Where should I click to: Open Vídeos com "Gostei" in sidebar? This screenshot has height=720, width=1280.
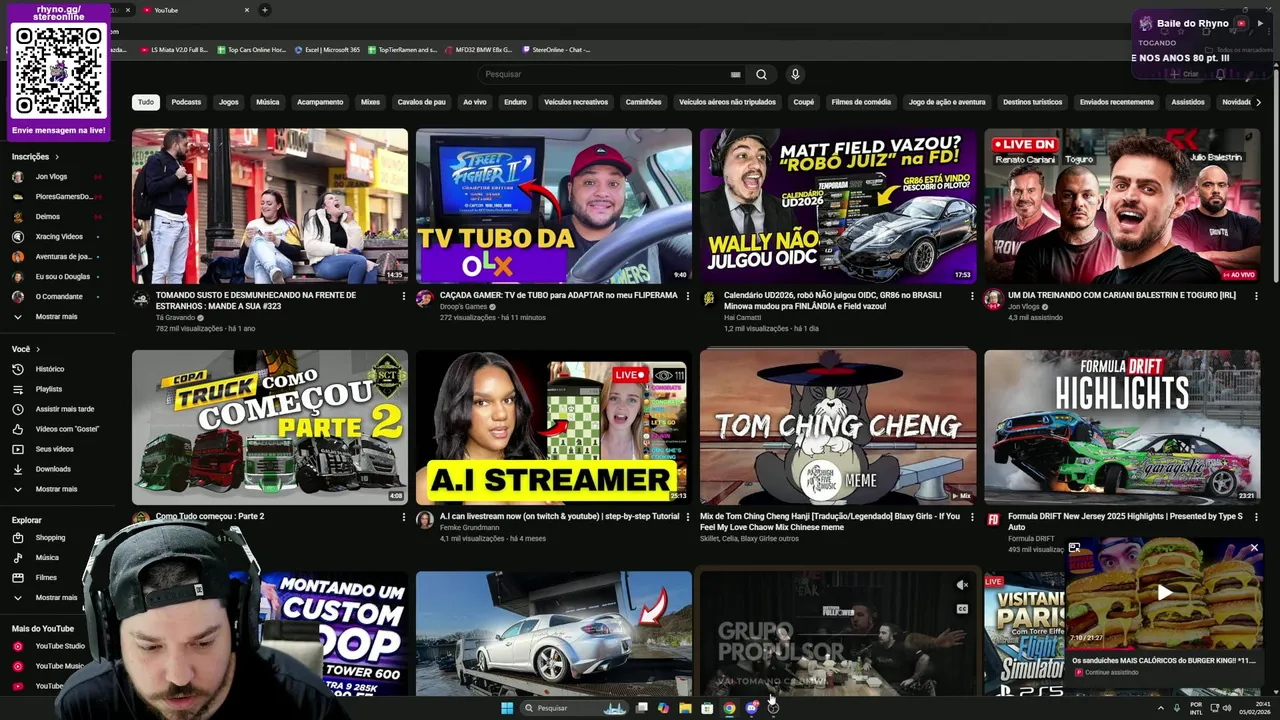(x=67, y=429)
